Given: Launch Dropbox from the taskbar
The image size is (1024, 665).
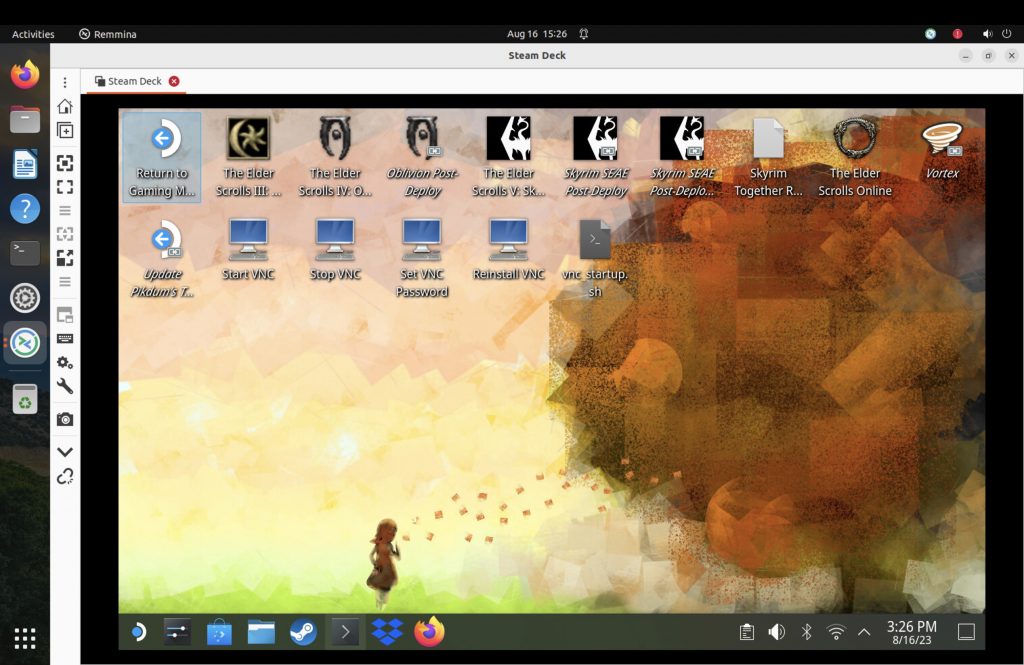Looking at the screenshot, I should tap(387, 632).
